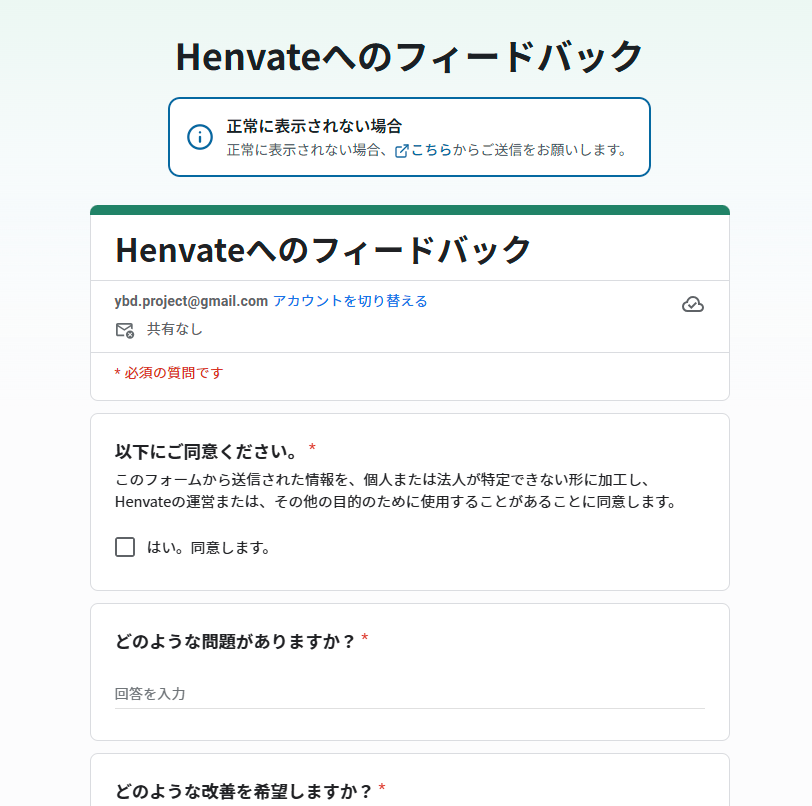This screenshot has width=812, height=806.
Task: Click the top page title Henvateへのフィードバック
Action: (x=410, y=57)
